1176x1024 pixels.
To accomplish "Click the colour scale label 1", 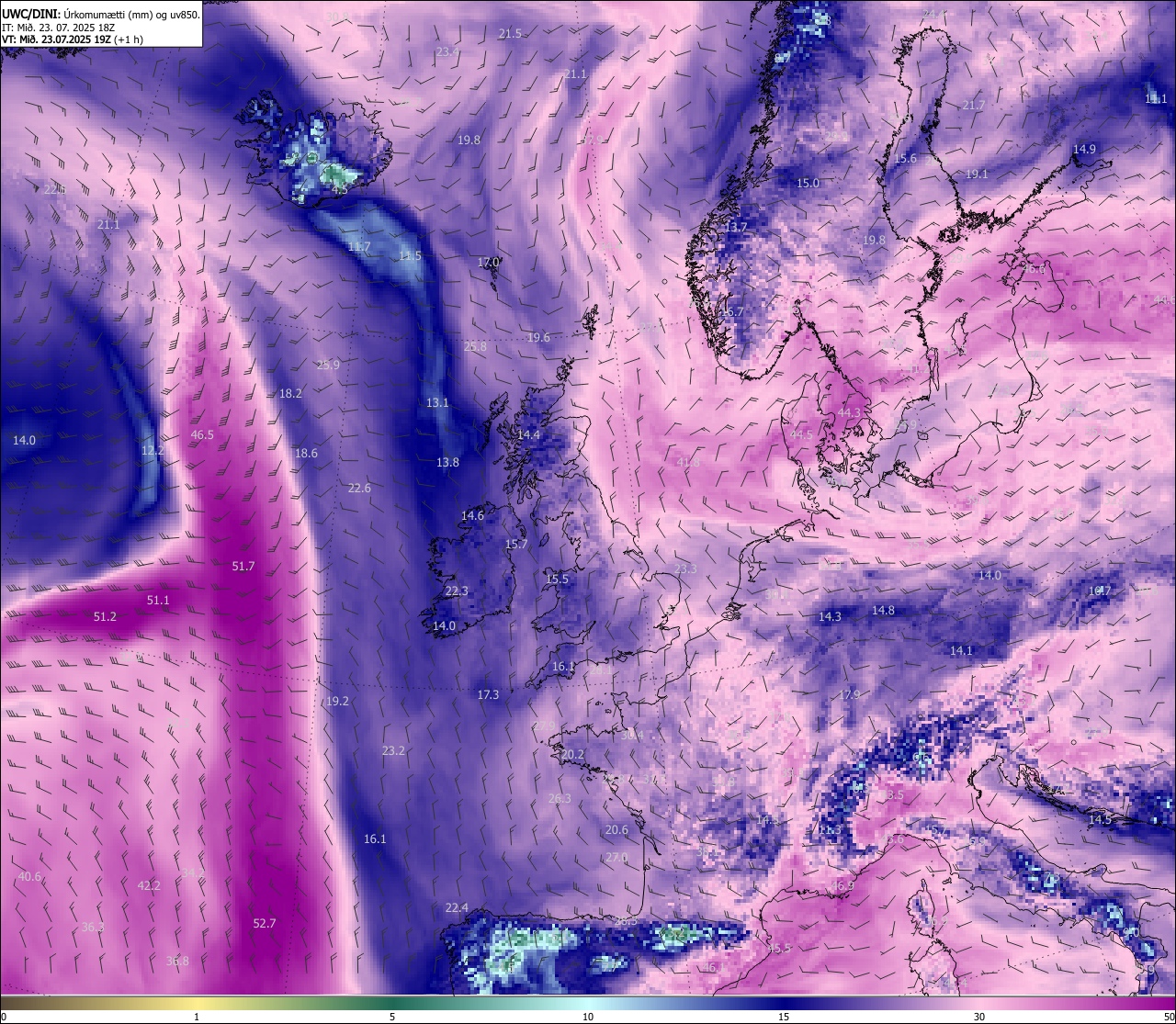I will coord(197,1017).
